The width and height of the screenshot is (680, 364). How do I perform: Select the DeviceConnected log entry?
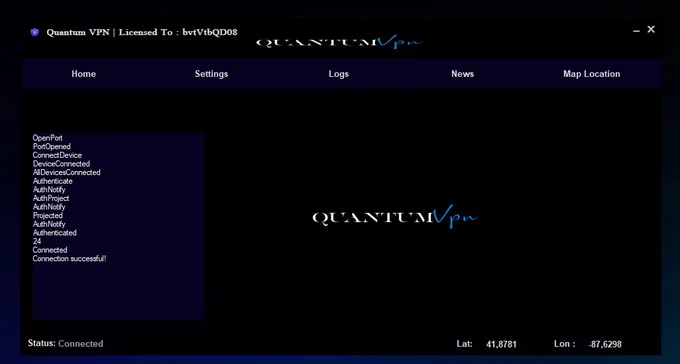click(61, 164)
